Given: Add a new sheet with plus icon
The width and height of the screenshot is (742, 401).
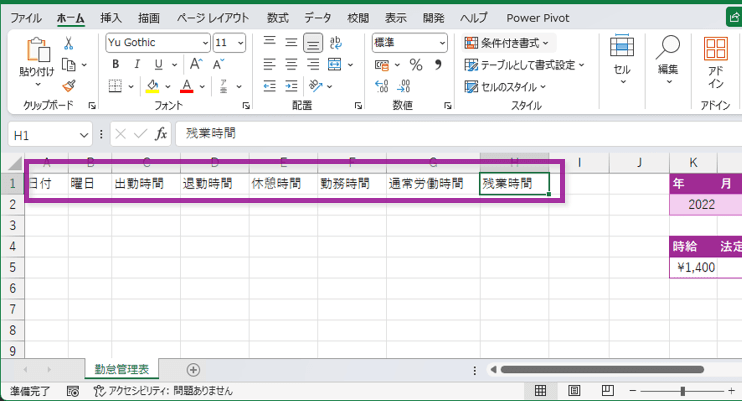Looking at the screenshot, I should pyautogui.click(x=193, y=370).
